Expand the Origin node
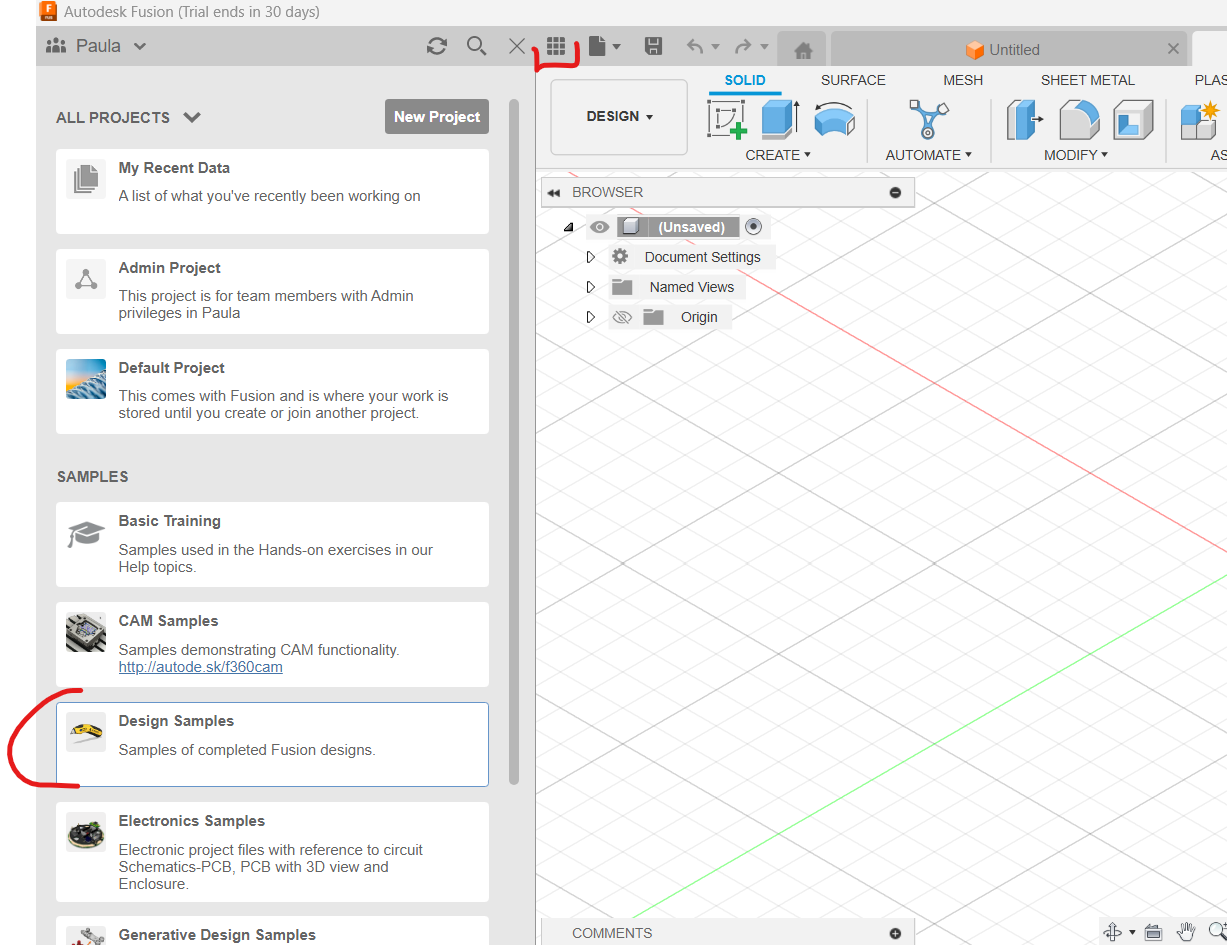 pos(590,317)
